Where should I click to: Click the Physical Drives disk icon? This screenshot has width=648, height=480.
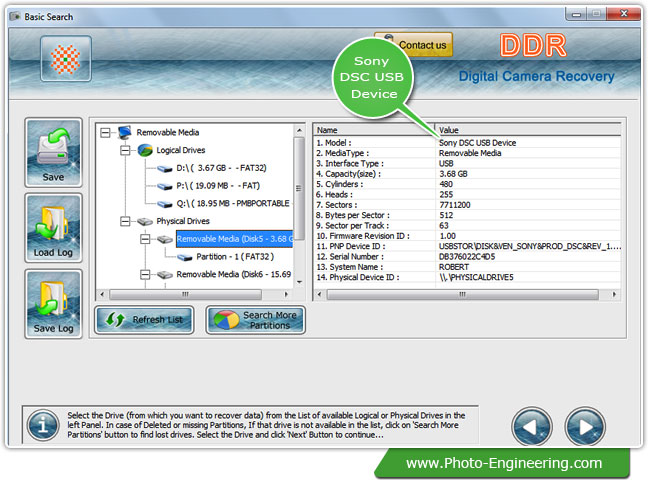point(145,222)
